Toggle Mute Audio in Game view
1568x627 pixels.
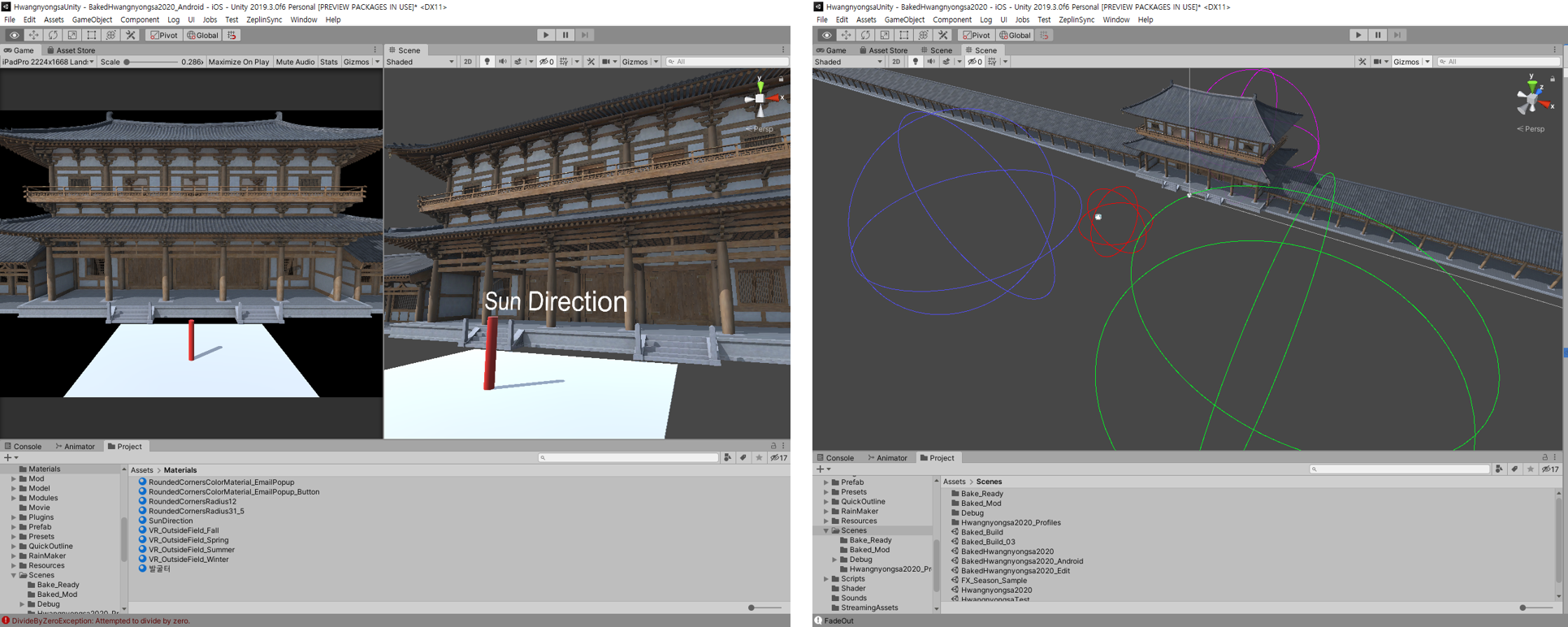pyautogui.click(x=295, y=62)
